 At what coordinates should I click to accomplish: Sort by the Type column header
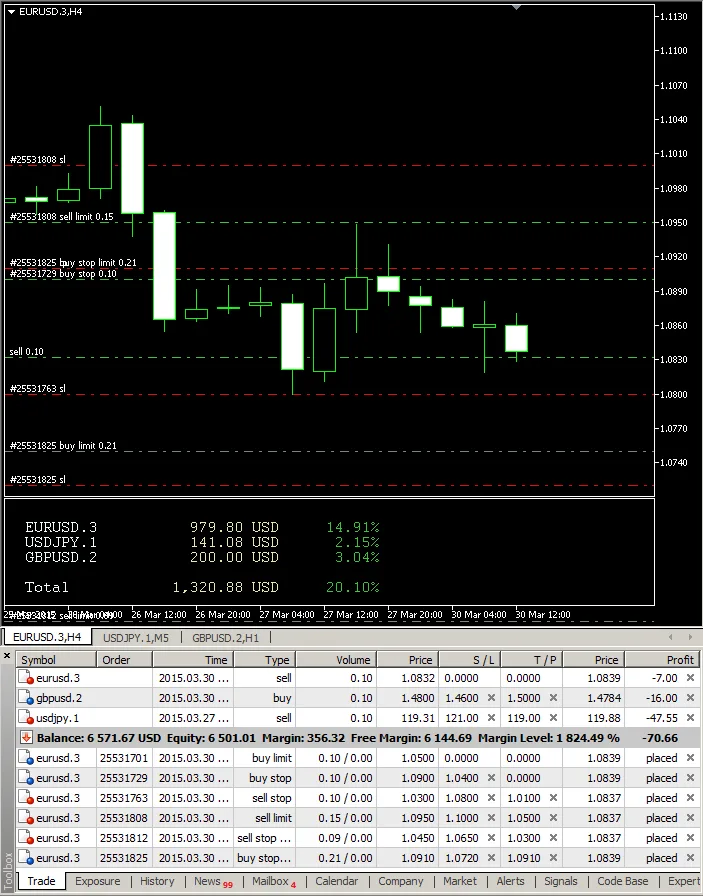(x=265, y=660)
